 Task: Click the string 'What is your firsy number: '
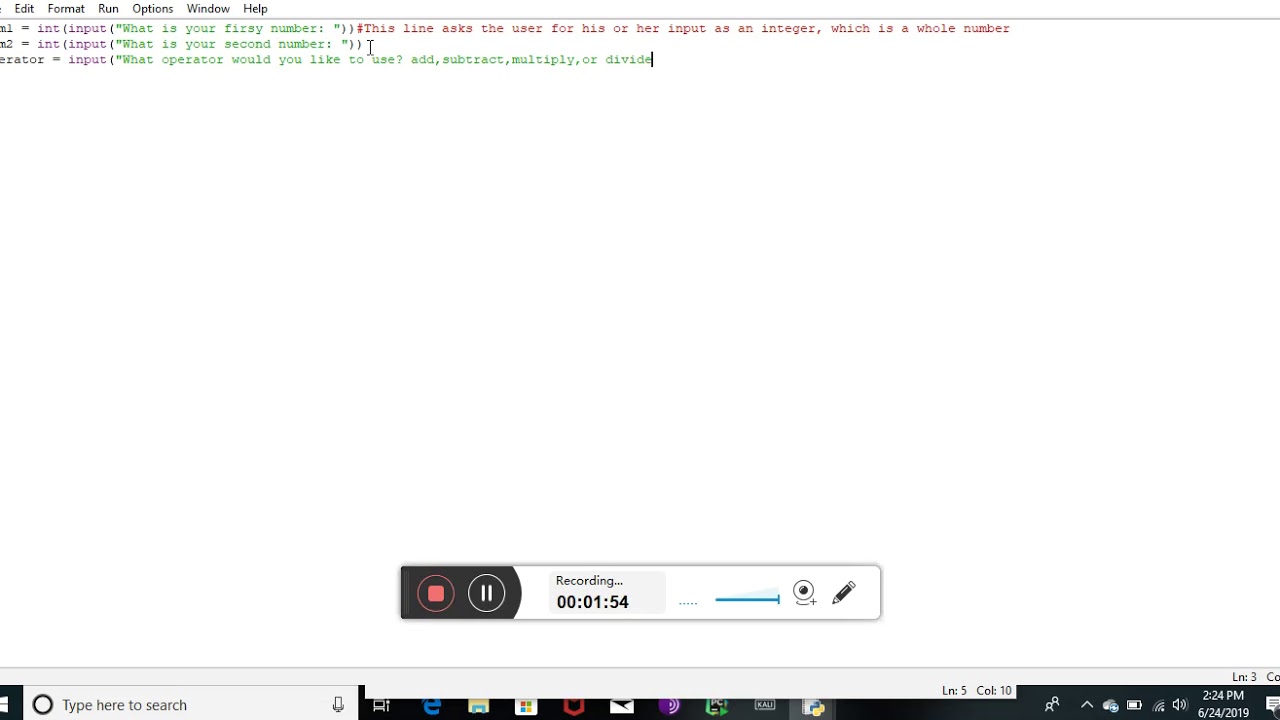click(228, 28)
